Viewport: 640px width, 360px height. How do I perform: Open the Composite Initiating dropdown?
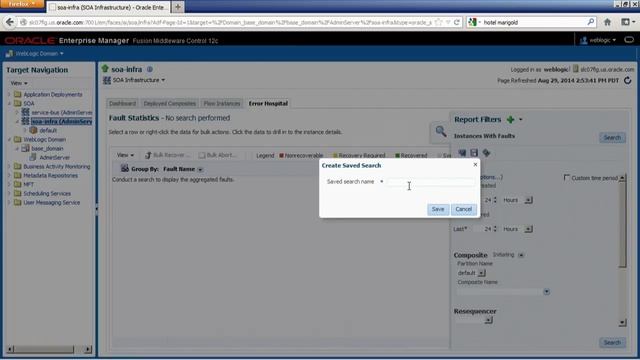click(x=521, y=255)
